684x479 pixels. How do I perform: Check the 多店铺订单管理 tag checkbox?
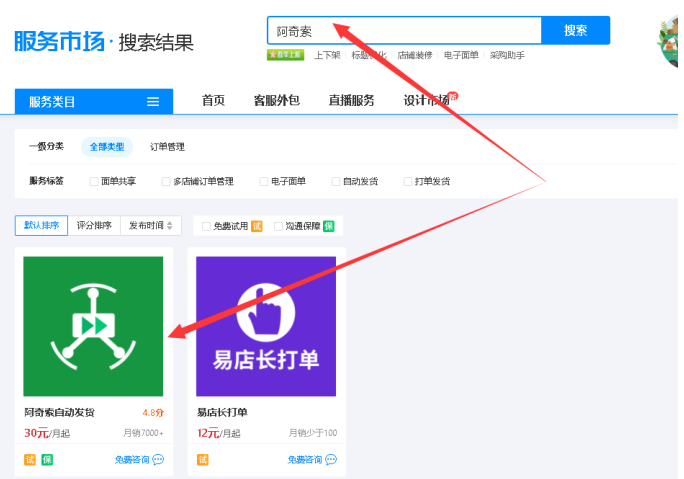click(x=166, y=181)
